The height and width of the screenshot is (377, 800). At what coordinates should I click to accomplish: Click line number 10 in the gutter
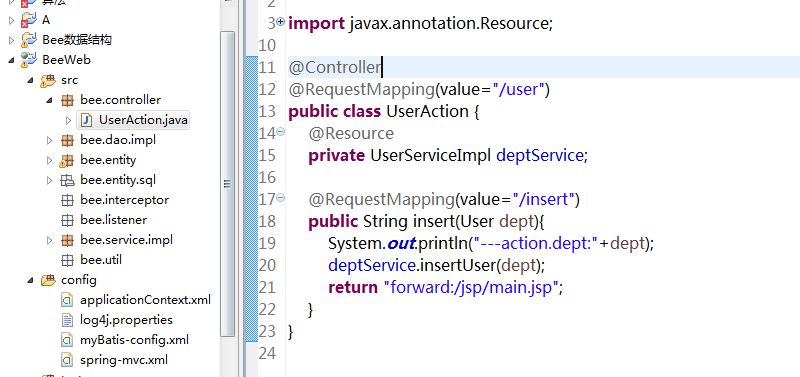[x=267, y=46]
